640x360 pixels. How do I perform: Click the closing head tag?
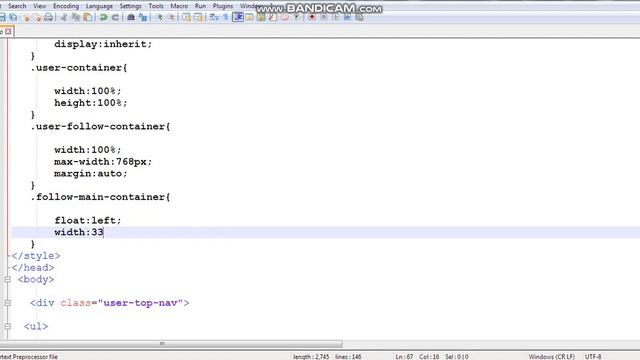33,268
